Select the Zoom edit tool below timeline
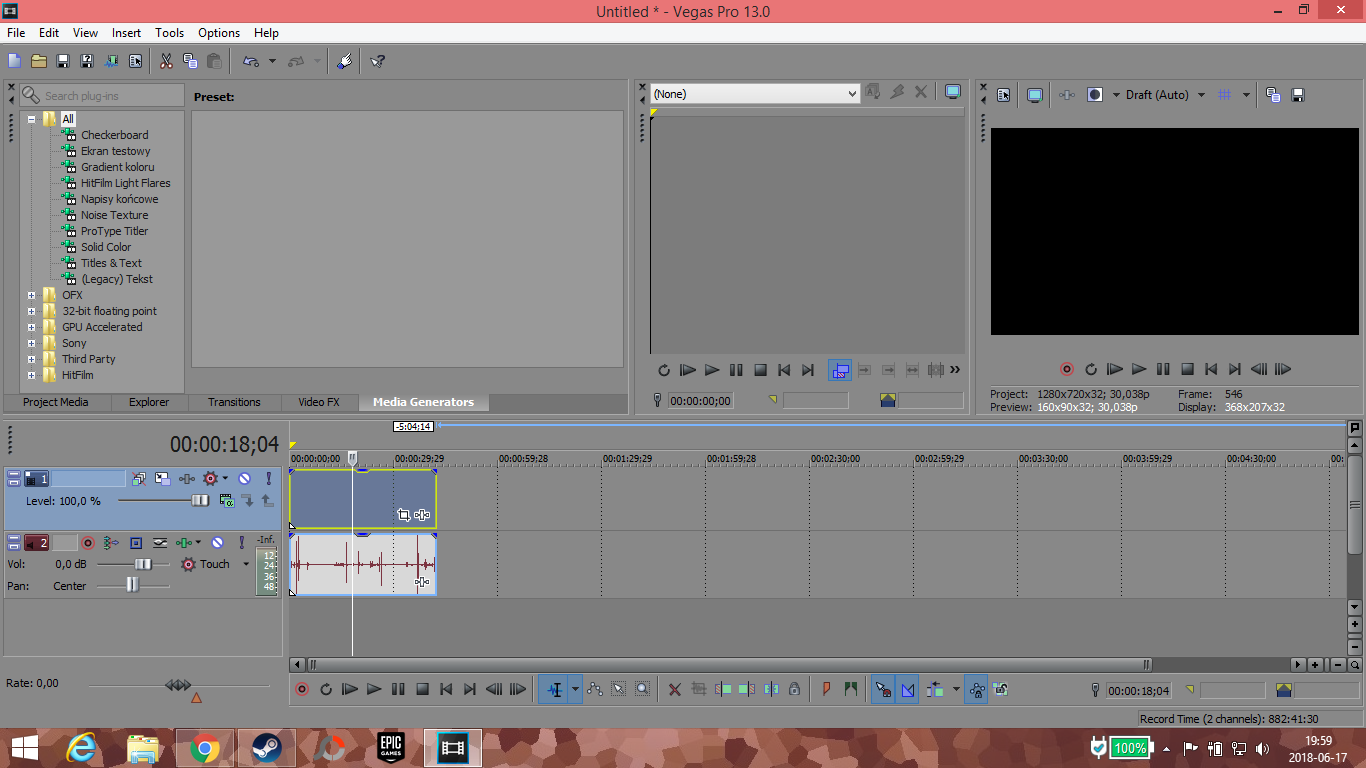 point(642,689)
